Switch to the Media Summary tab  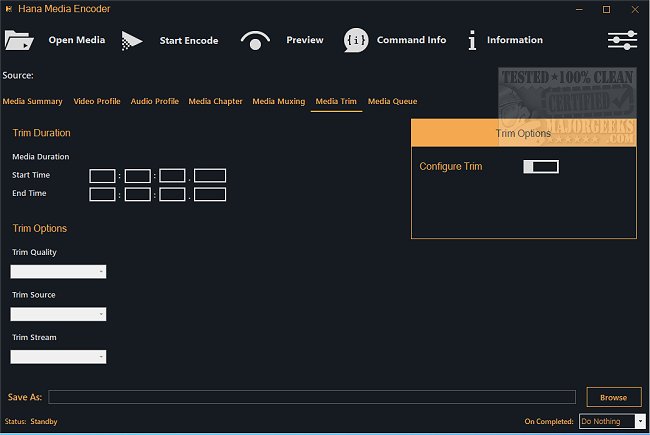pyautogui.click(x=32, y=101)
